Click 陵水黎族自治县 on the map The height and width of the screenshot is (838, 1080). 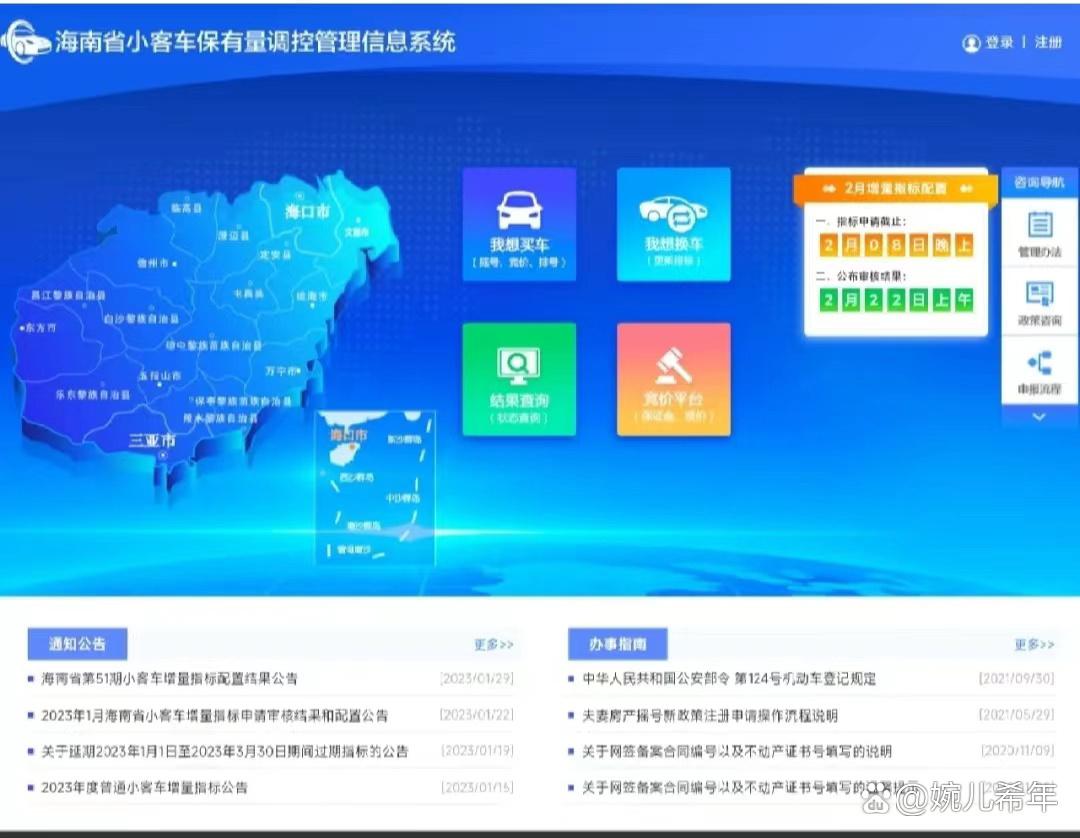(220, 418)
